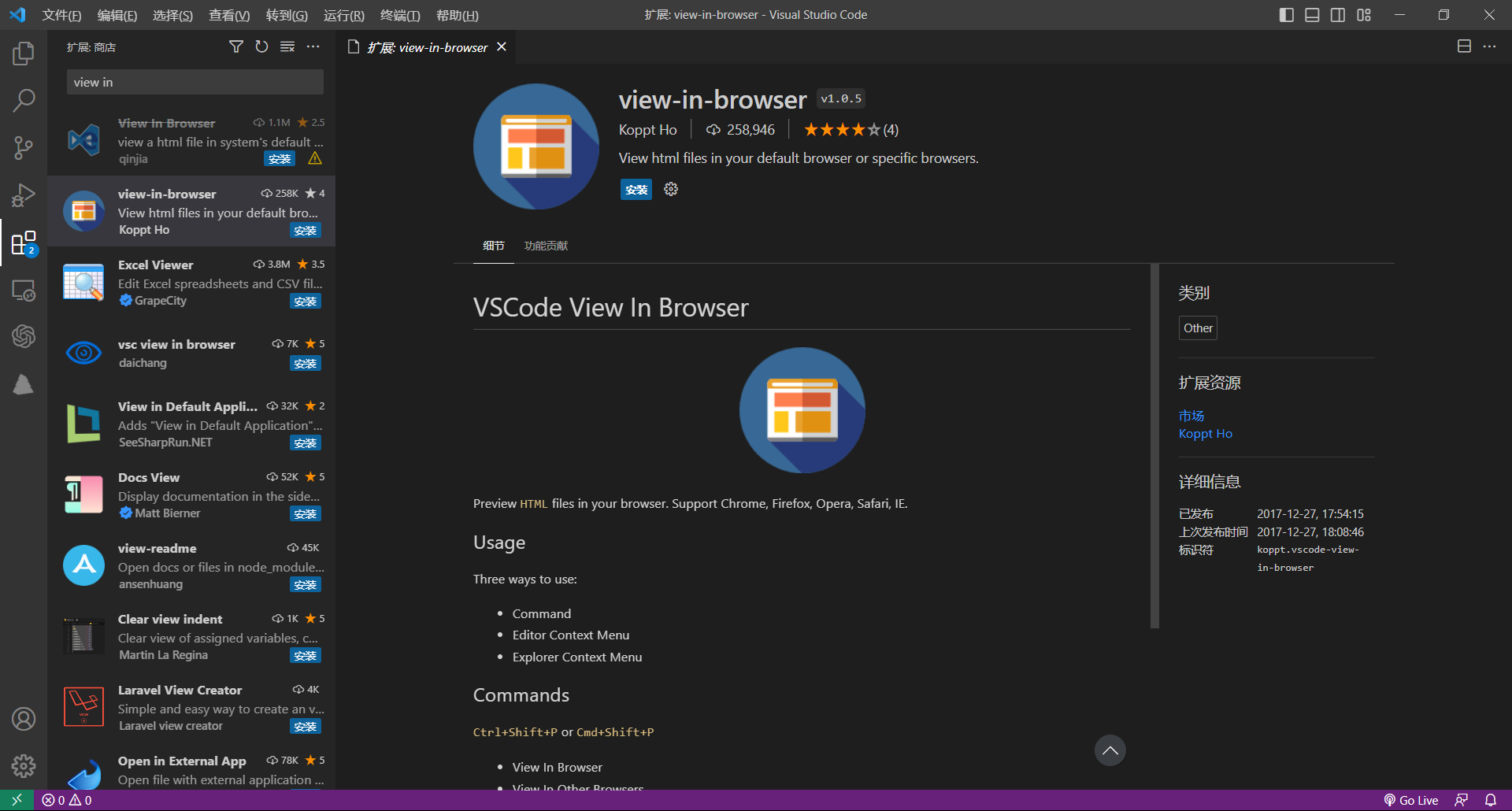Open the 编辑(E) menu
Image resolution: width=1512 pixels, height=811 pixels.
click(117, 15)
